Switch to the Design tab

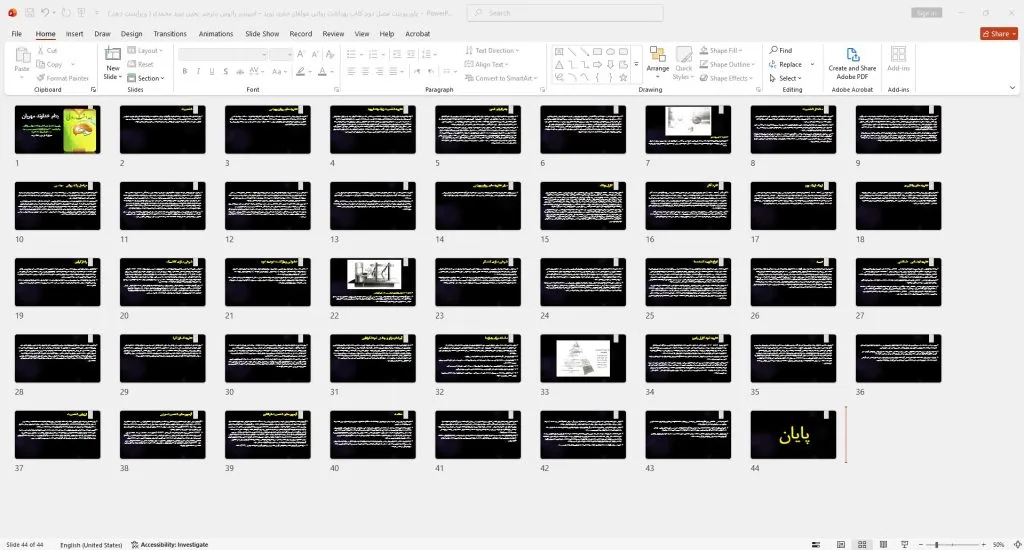click(x=131, y=33)
